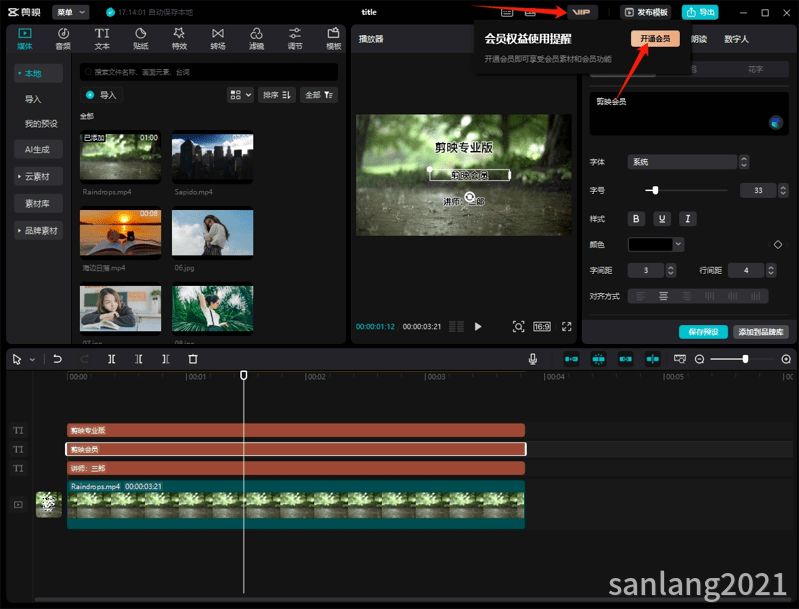Click the undo arrow in timeline toolbar
Viewport: 799px width, 609px height.
tap(58, 359)
